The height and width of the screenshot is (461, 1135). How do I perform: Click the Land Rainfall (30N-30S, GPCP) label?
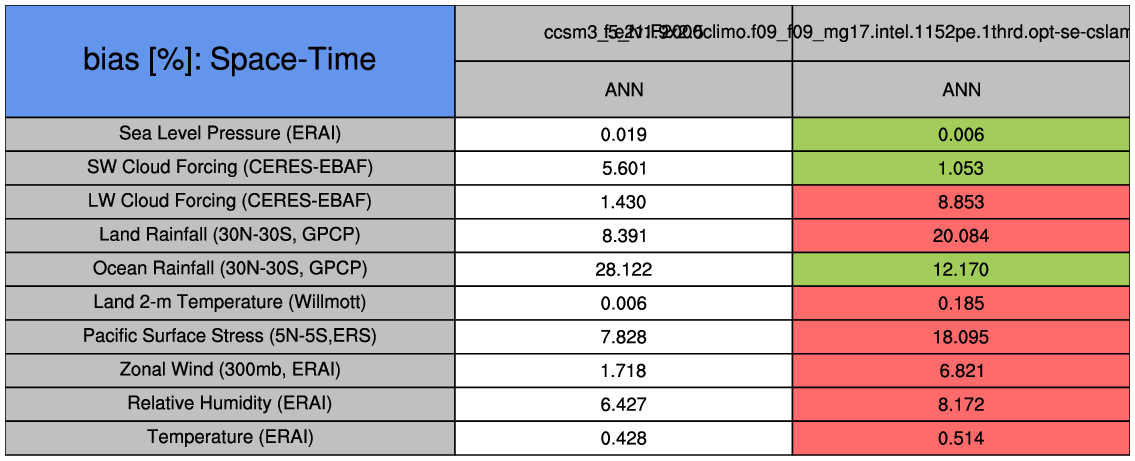[230, 235]
